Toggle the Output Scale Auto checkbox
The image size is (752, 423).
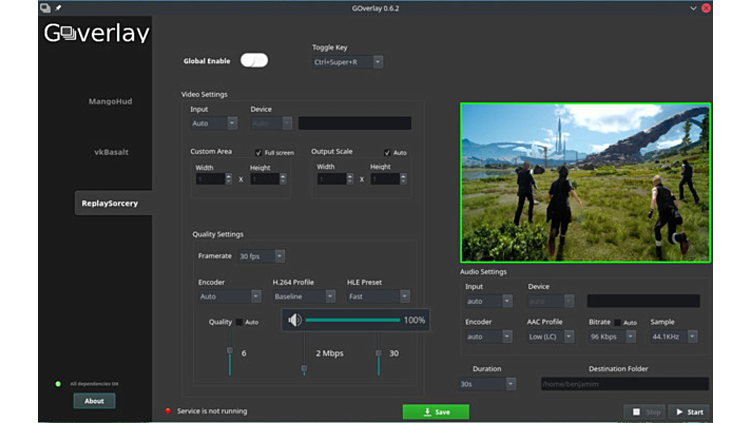click(388, 153)
